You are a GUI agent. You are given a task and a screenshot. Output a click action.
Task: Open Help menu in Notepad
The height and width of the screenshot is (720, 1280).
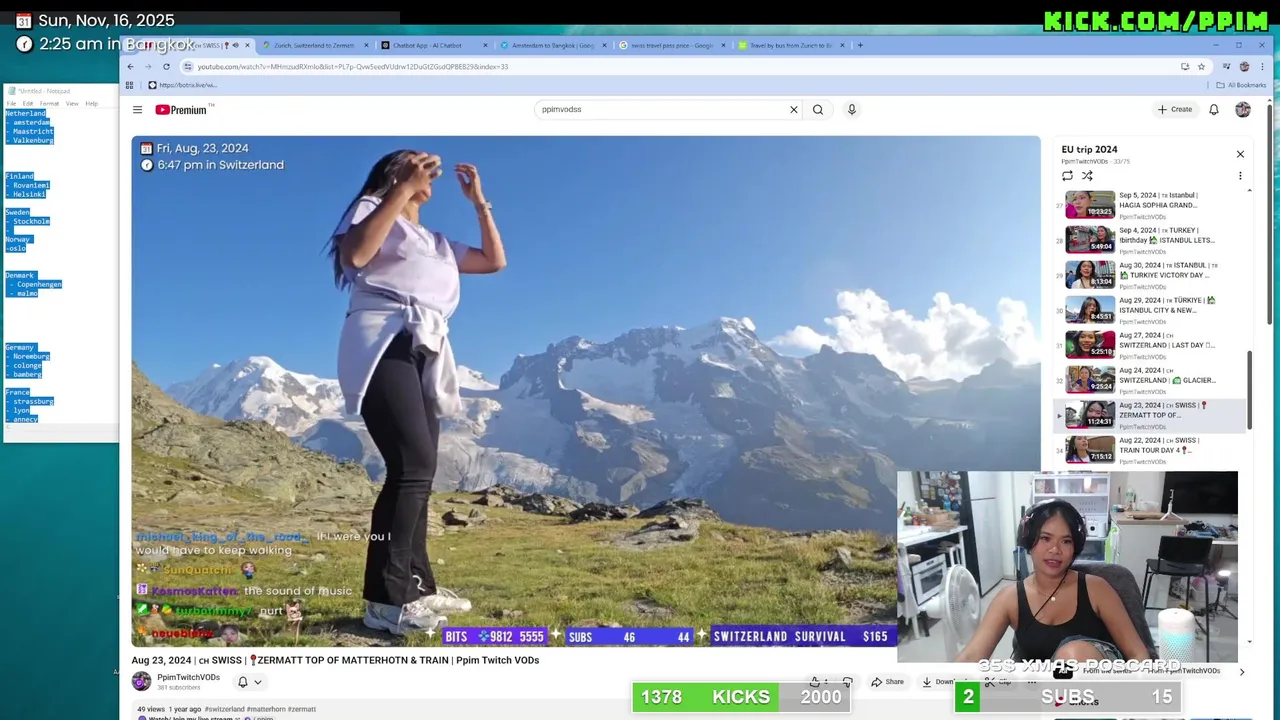(x=91, y=103)
